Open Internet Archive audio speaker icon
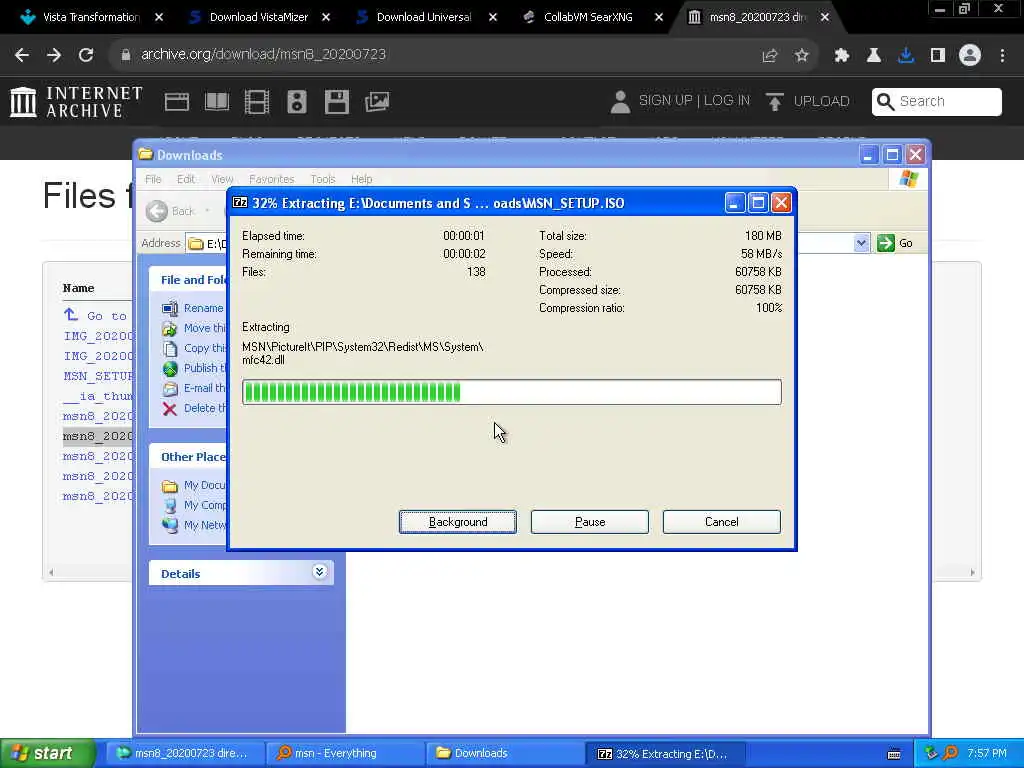The width and height of the screenshot is (1024, 768). pyautogui.click(x=296, y=102)
